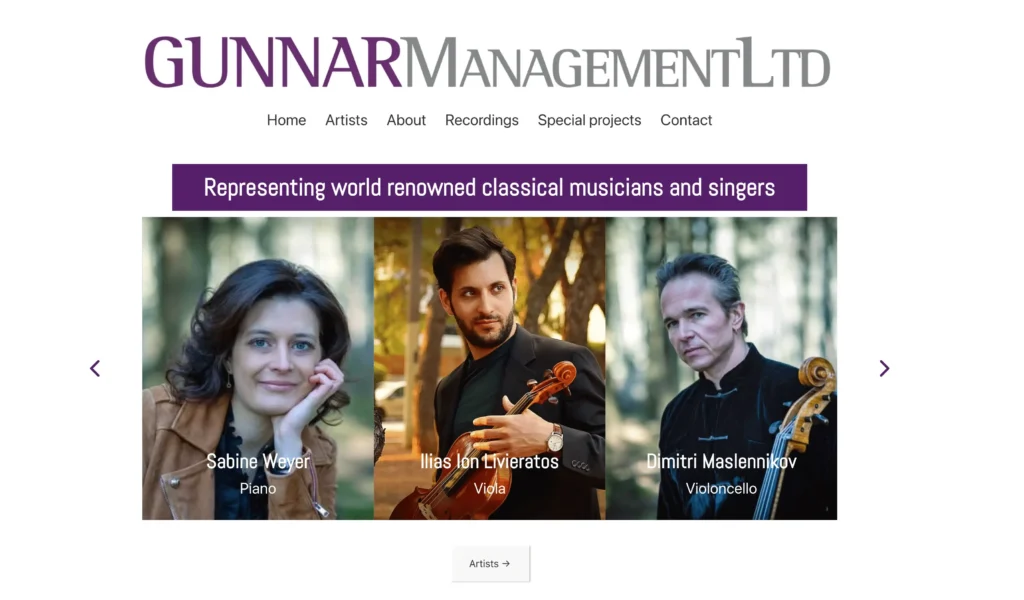Click the Artists → button below carousel
This screenshot has height=600, width=1024.
tap(490, 563)
